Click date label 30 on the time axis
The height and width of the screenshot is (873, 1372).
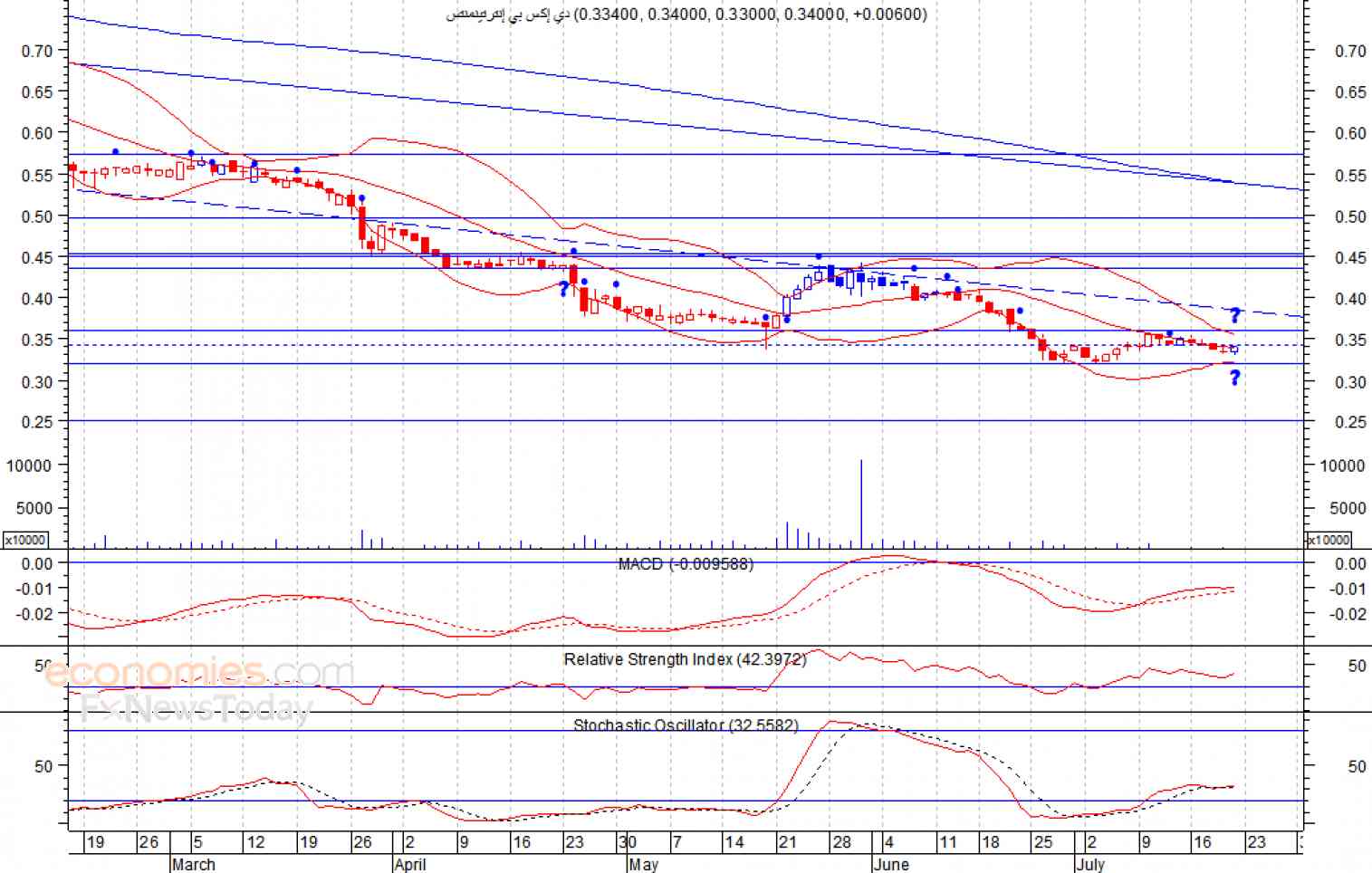tap(628, 842)
